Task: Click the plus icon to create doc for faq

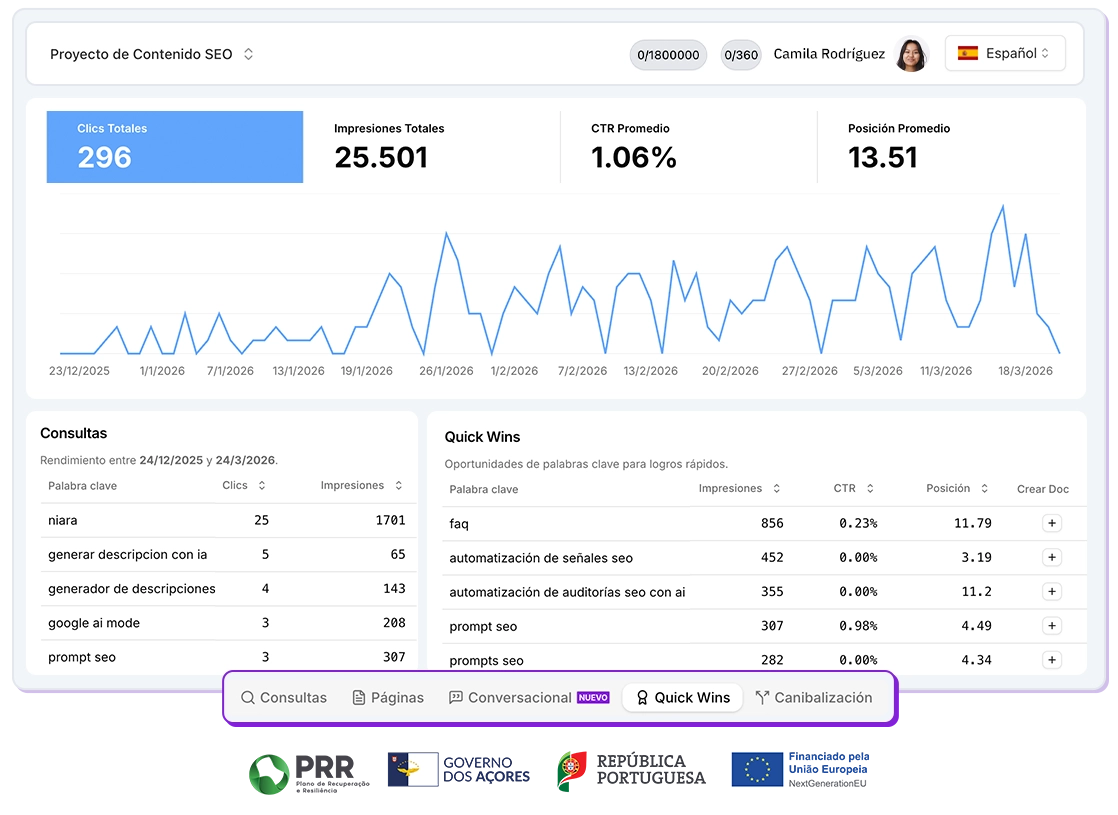Action: click(x=1051, y=523)
